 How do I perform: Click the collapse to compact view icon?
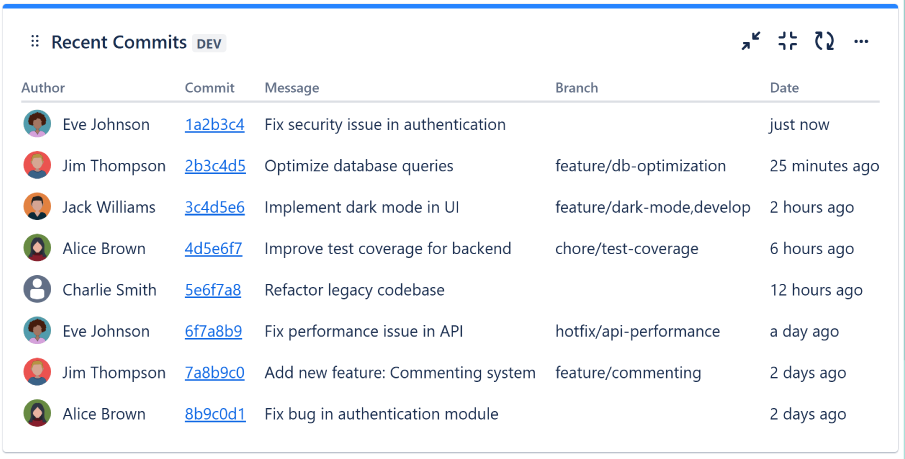pyautogui.click(x=787, y=41)
